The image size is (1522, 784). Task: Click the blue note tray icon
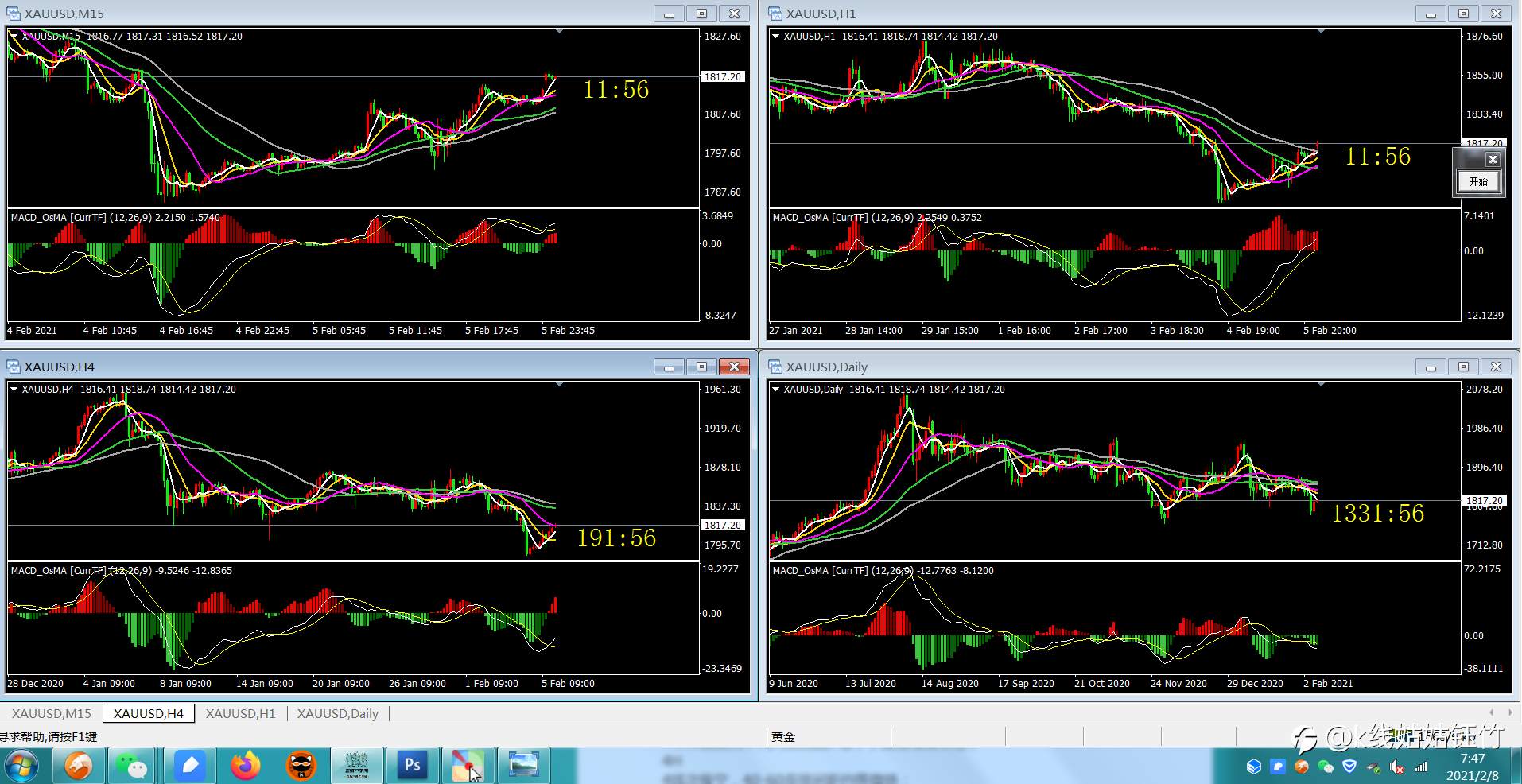(x=1278, y=767)
